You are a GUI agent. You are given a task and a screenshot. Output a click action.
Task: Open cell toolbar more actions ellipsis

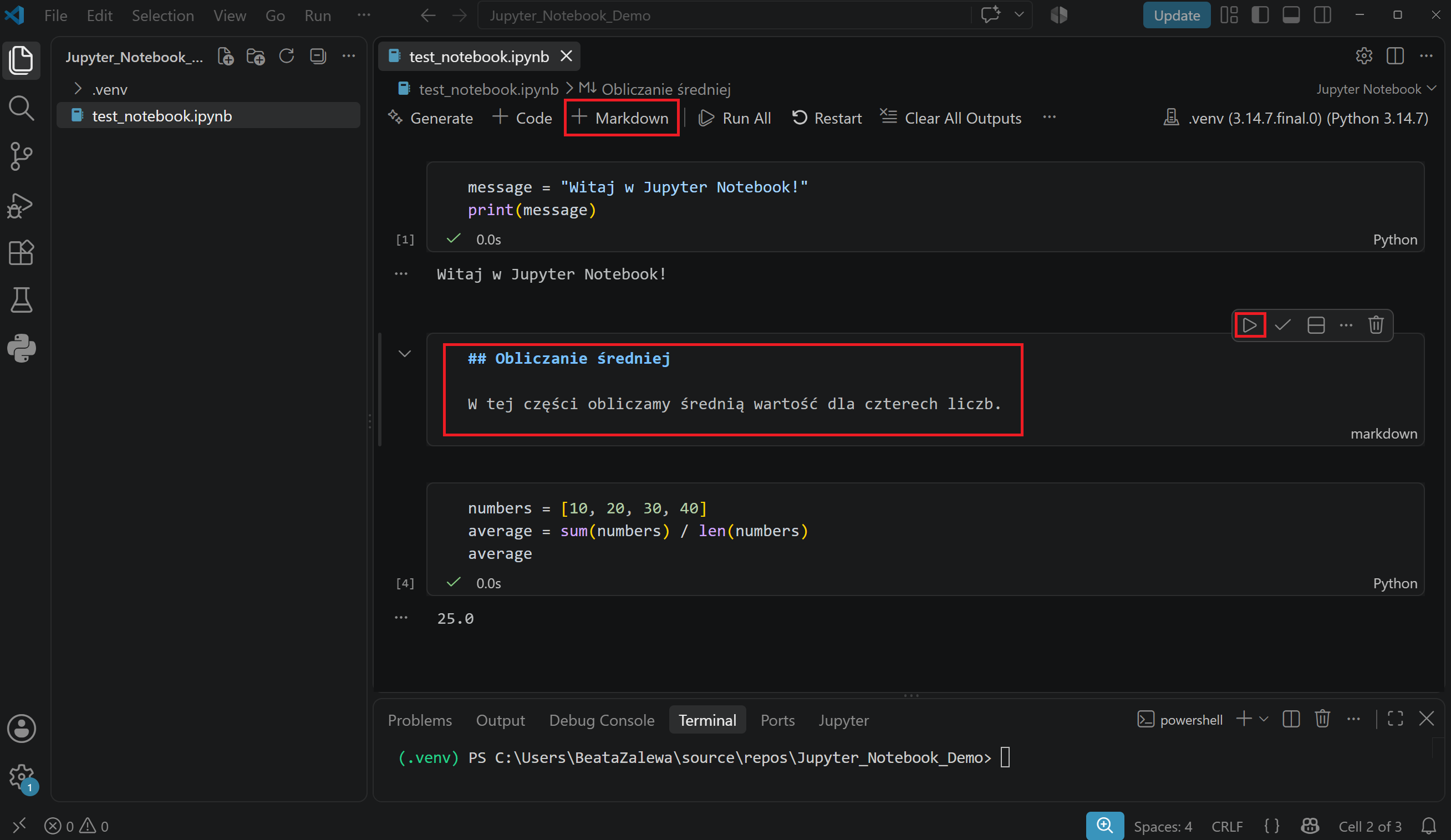(1346, 325)
